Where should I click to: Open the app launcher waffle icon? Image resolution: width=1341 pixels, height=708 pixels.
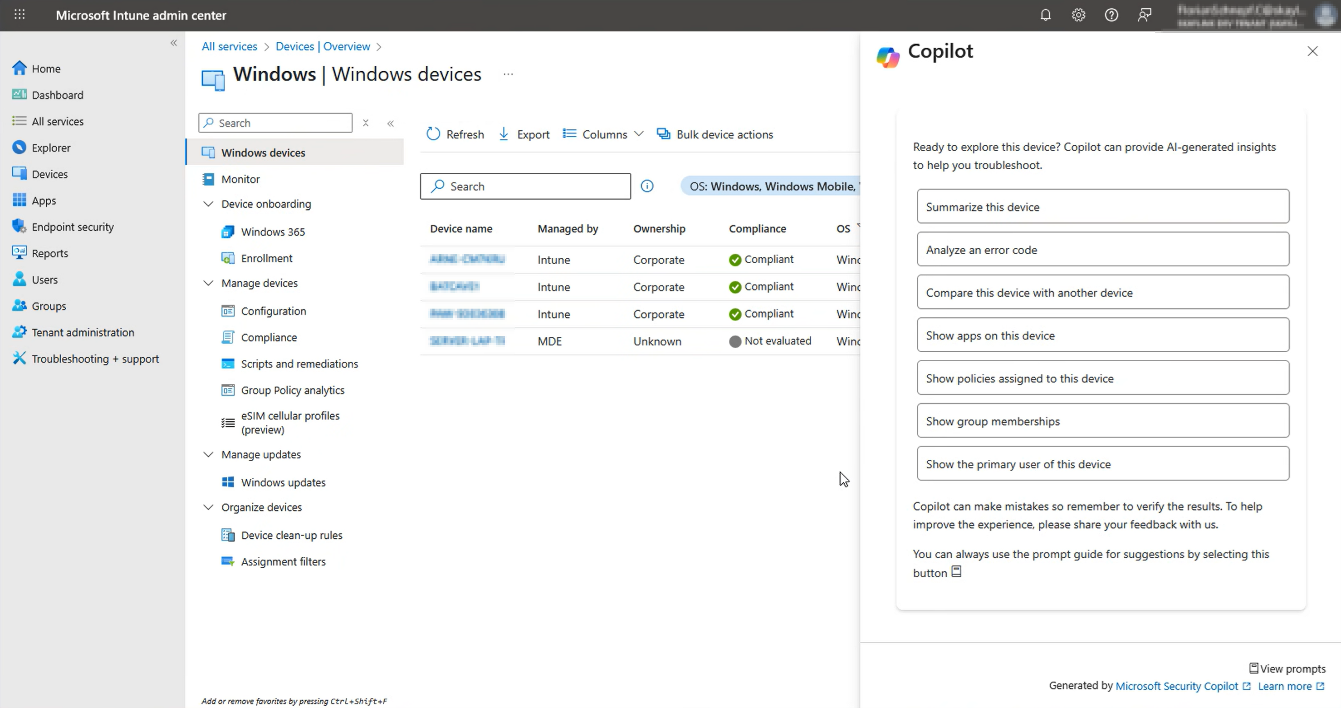click(20, 15)
